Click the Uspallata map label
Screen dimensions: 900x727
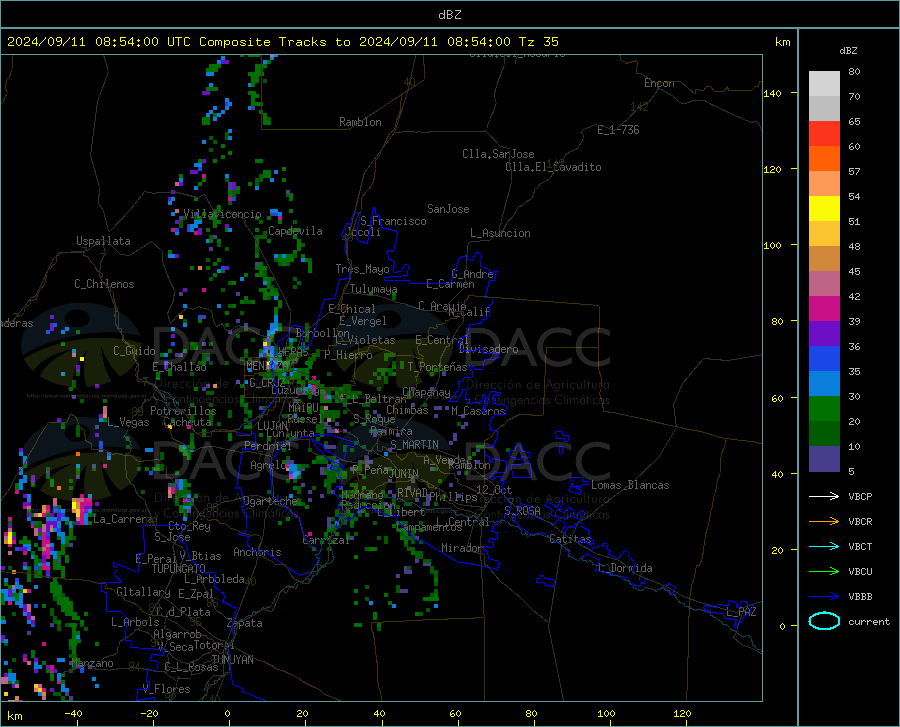pyautogui.click(x=103, y=241)
